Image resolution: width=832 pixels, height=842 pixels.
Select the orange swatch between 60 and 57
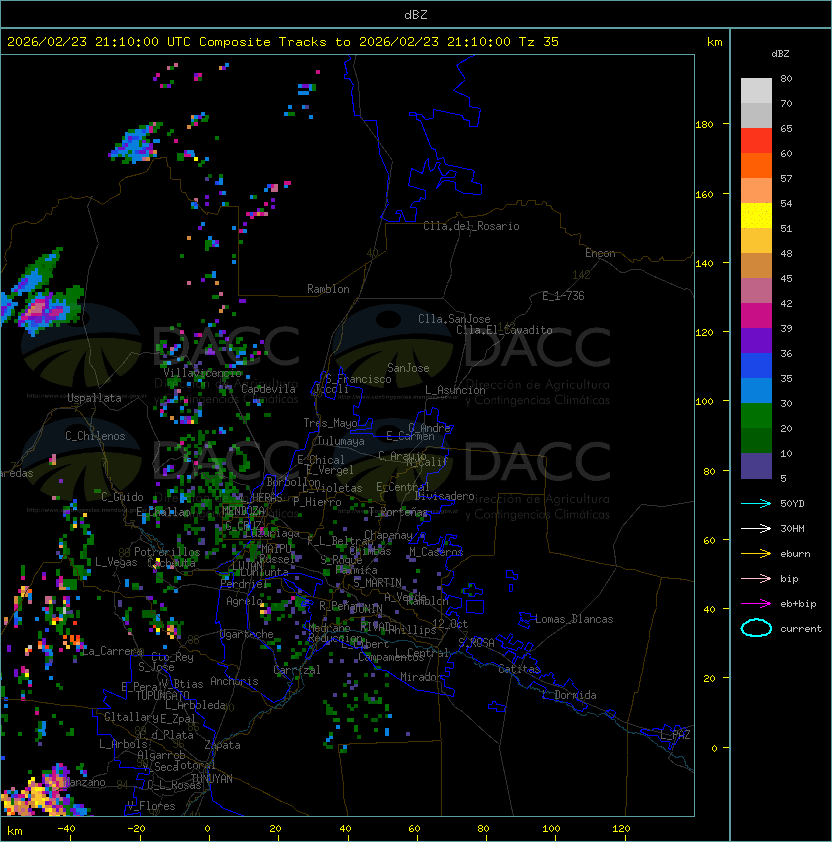pos(756,165)
